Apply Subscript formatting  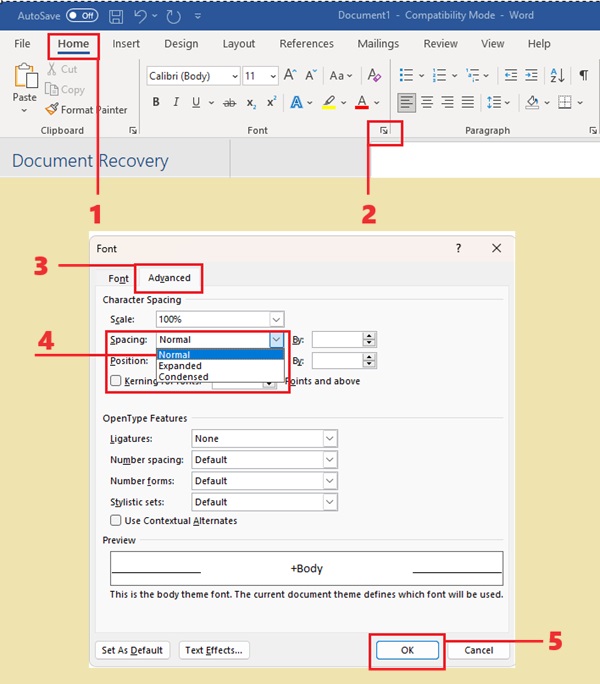click(x=250, y=103)
